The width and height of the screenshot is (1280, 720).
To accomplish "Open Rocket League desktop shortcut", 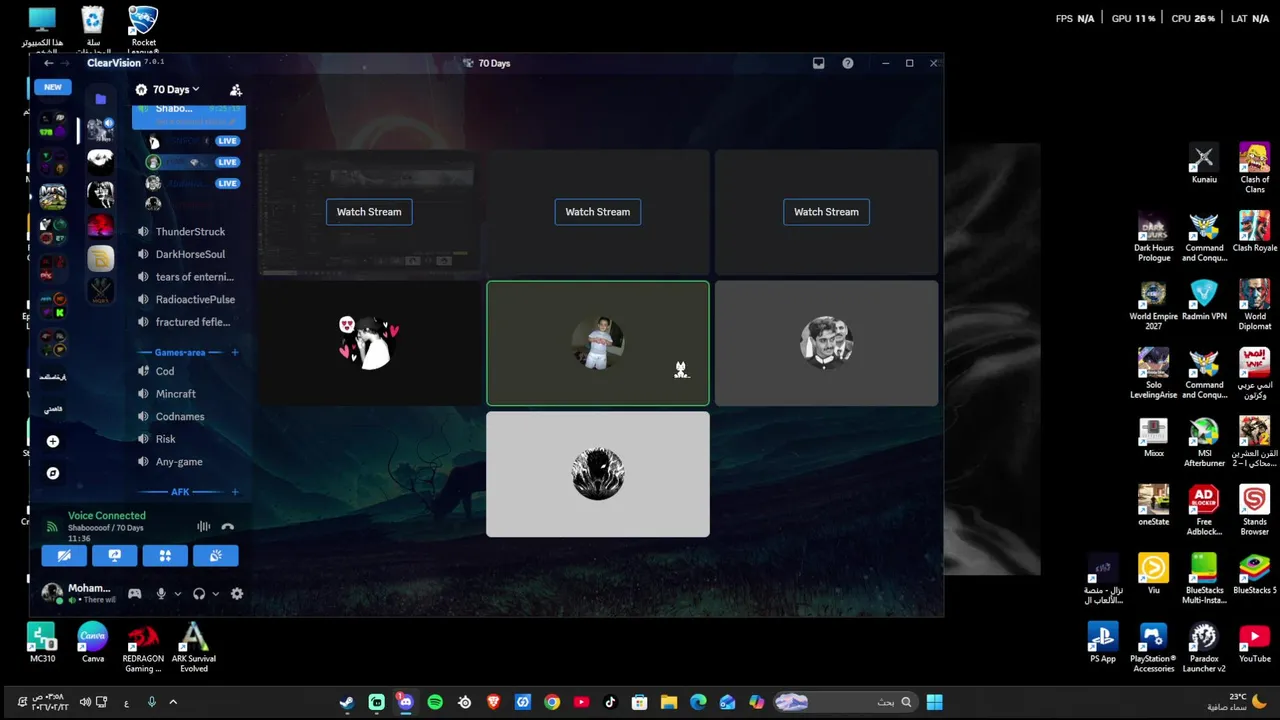I will pos(144,28).
